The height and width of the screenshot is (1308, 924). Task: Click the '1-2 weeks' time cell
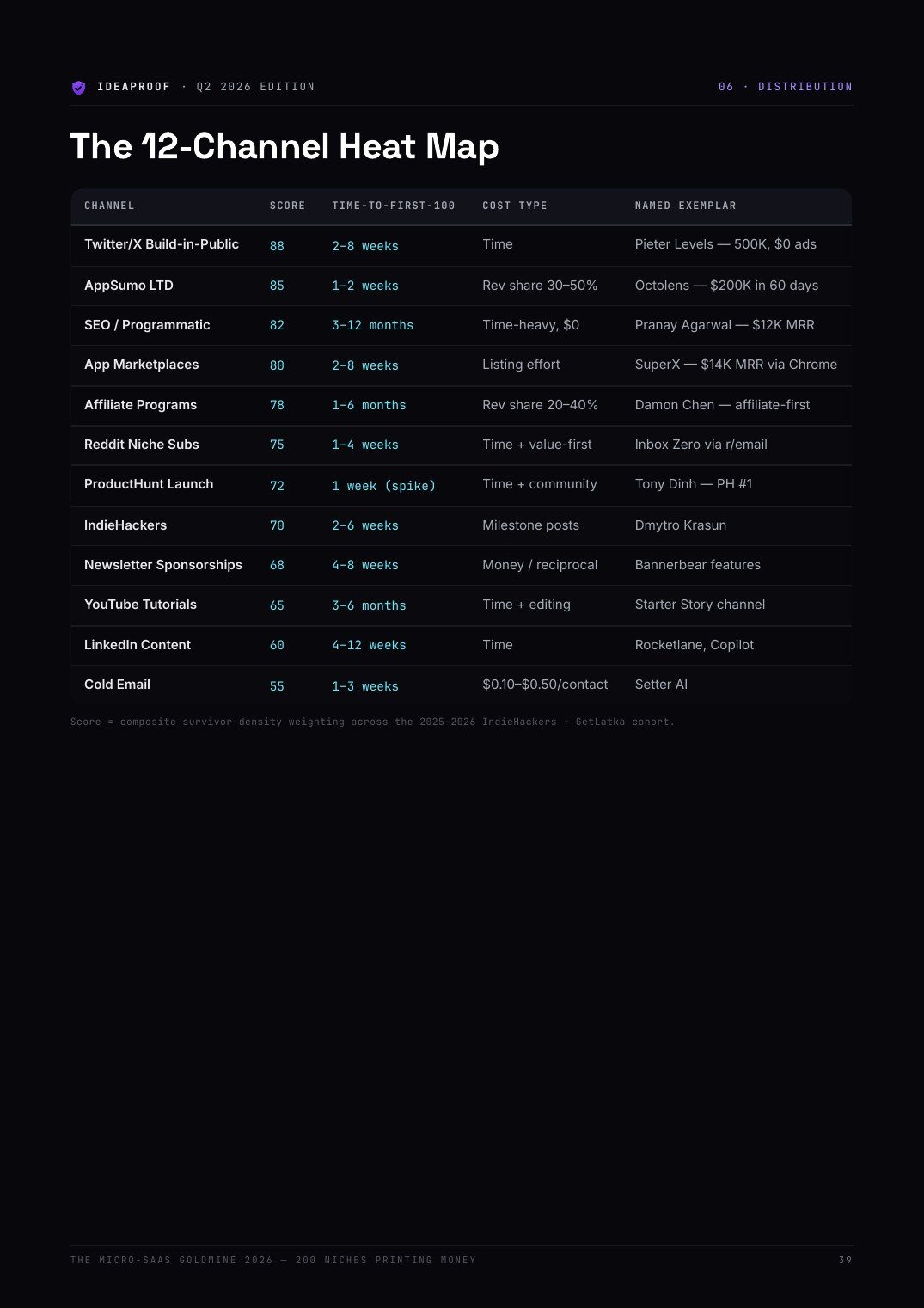pos(365,286)
